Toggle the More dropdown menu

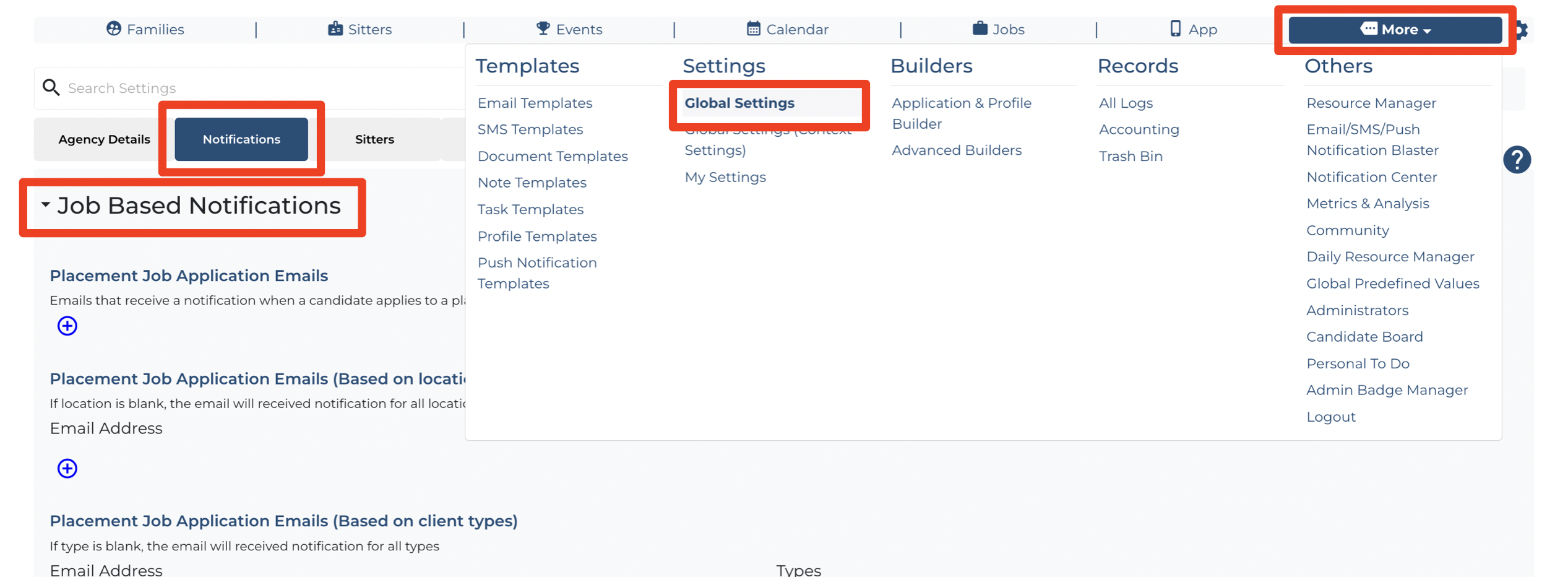click(x=1395, y=30)
